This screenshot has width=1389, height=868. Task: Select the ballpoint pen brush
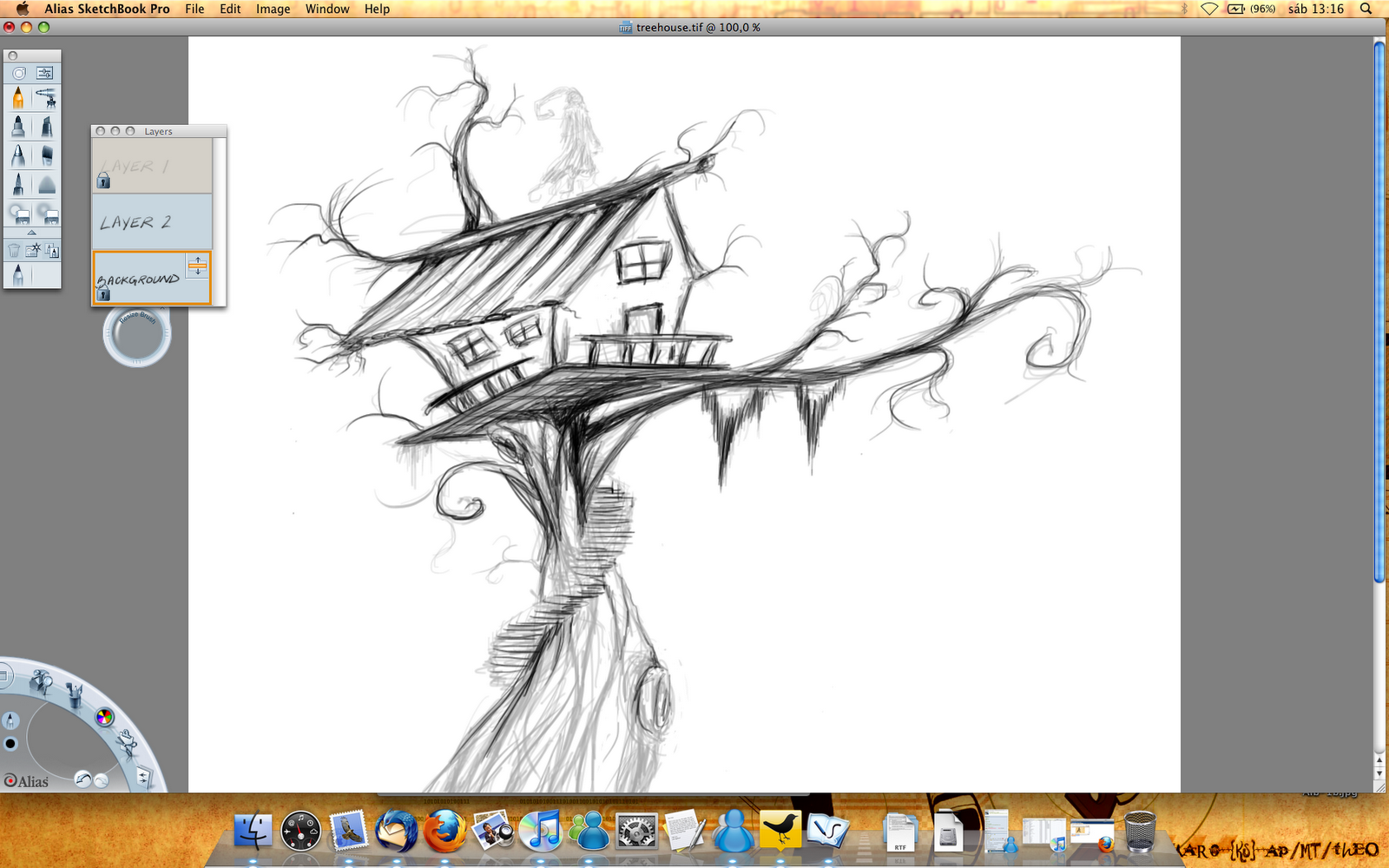(18, 155)
